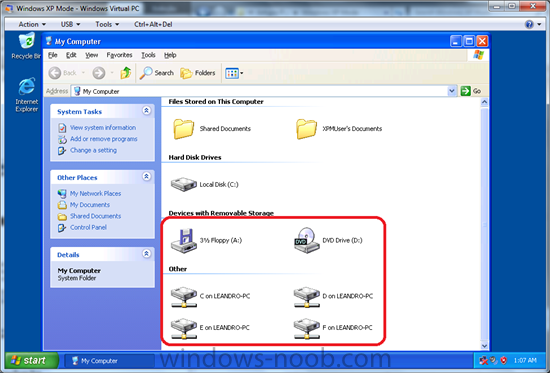Select the 3½ Floppy (A:) drive icon
The image size is (550, 373).
(x=184, y=240)
